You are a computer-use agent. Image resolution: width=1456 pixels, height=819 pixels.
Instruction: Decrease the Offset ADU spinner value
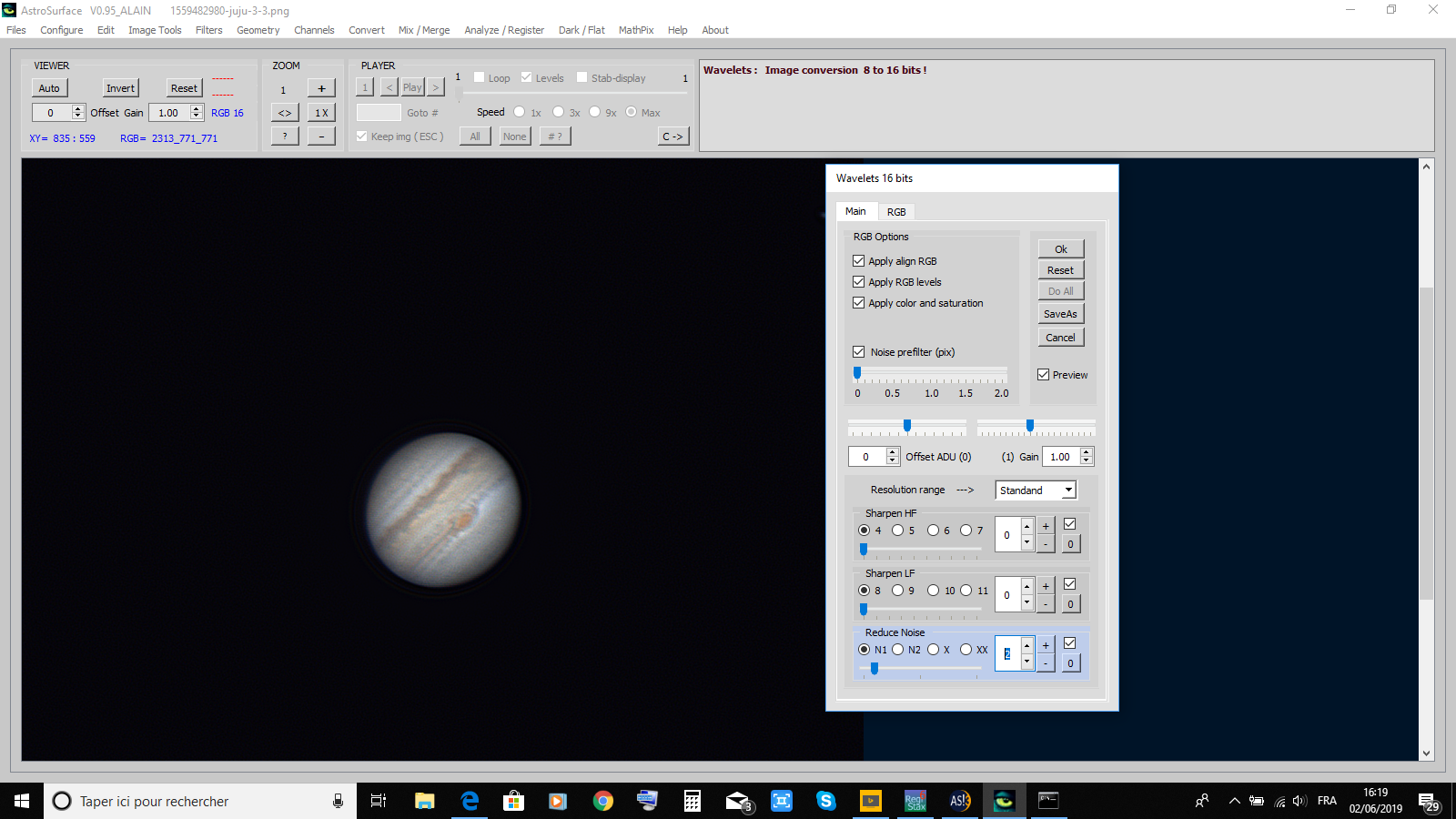pyautogui.click(x=893, y=461)
